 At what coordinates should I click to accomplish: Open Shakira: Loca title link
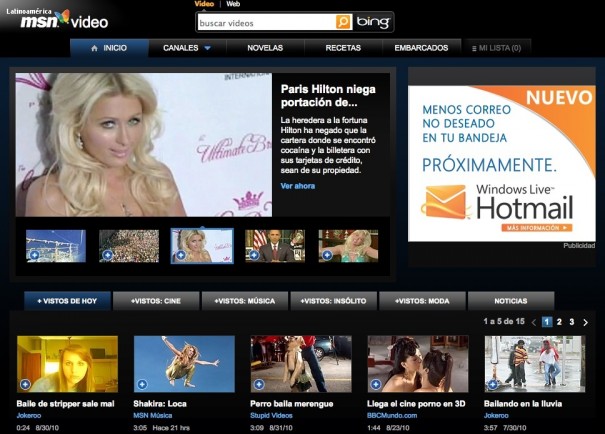160,404
